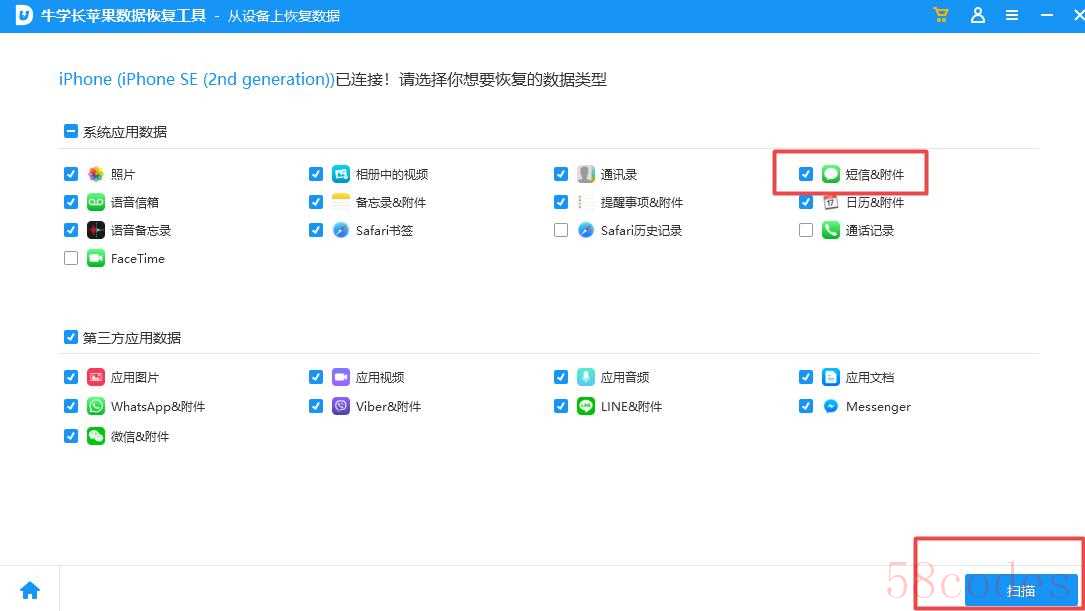The image size is (1085, 611).
Task: Uncheck the WhatsApp&附件 checkbox
Action: (71, 405)
